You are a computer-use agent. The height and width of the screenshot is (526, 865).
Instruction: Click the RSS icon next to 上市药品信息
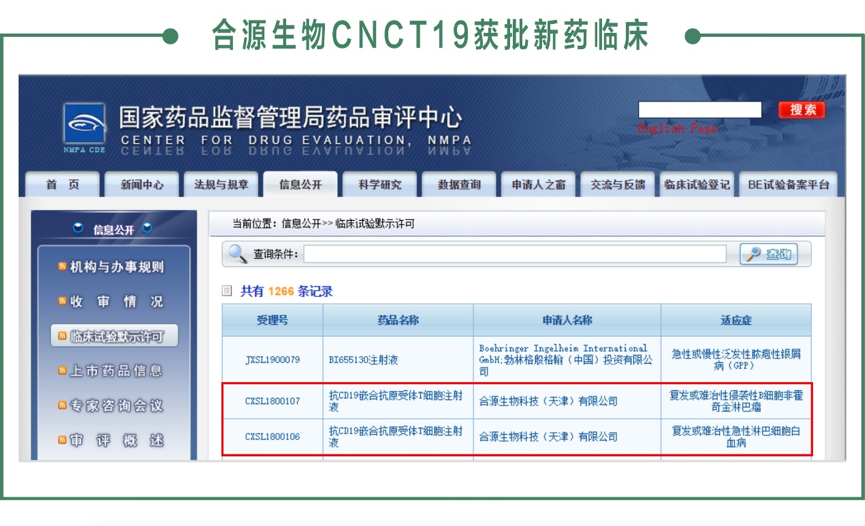click(x=62, y=371)
